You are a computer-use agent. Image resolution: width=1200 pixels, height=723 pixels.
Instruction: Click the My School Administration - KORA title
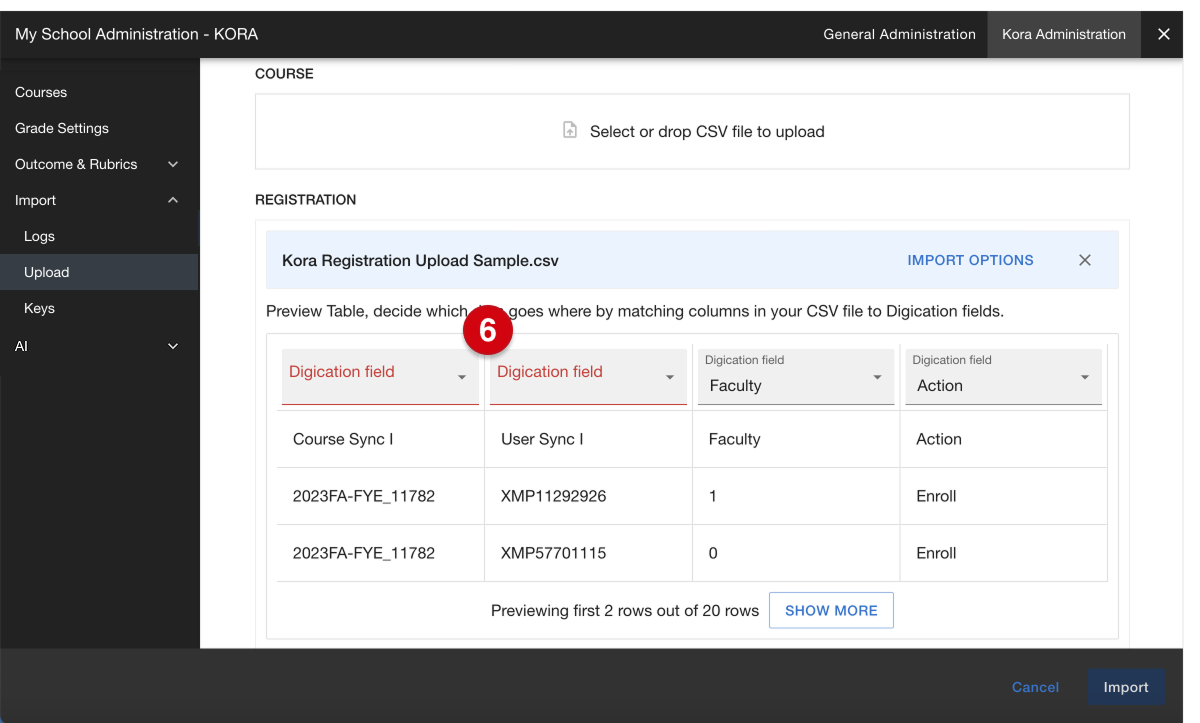coord(136,34)
